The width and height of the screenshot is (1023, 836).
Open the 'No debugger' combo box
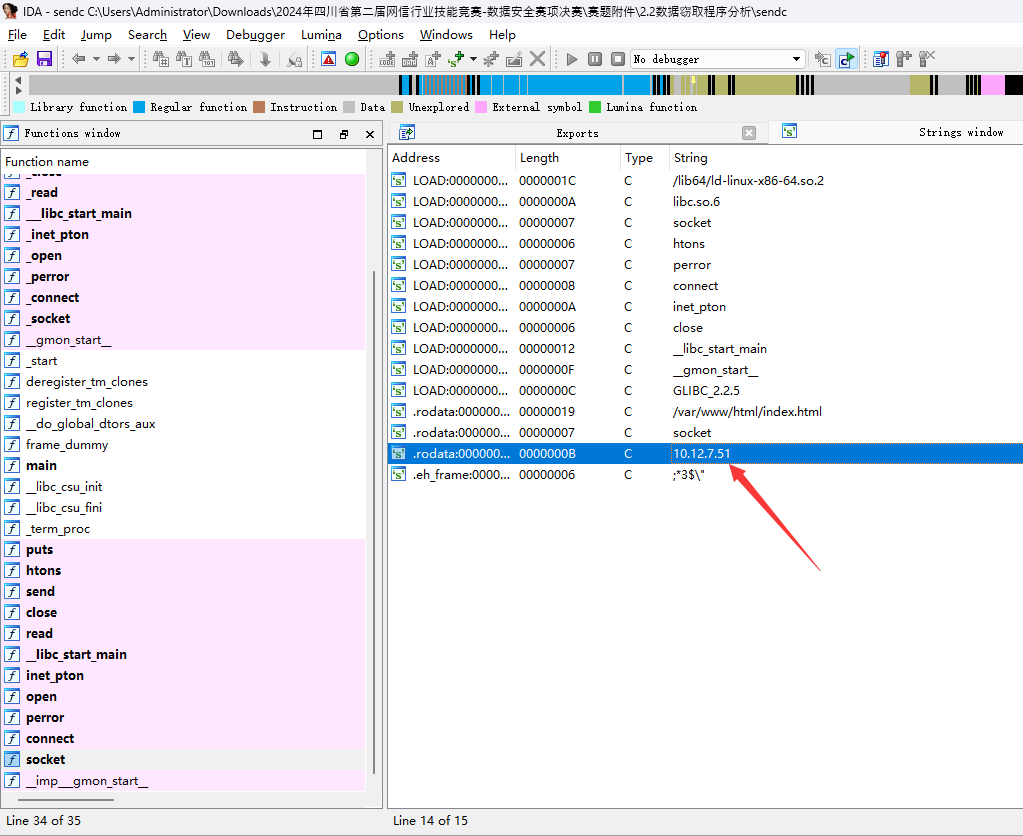[718, 59]
